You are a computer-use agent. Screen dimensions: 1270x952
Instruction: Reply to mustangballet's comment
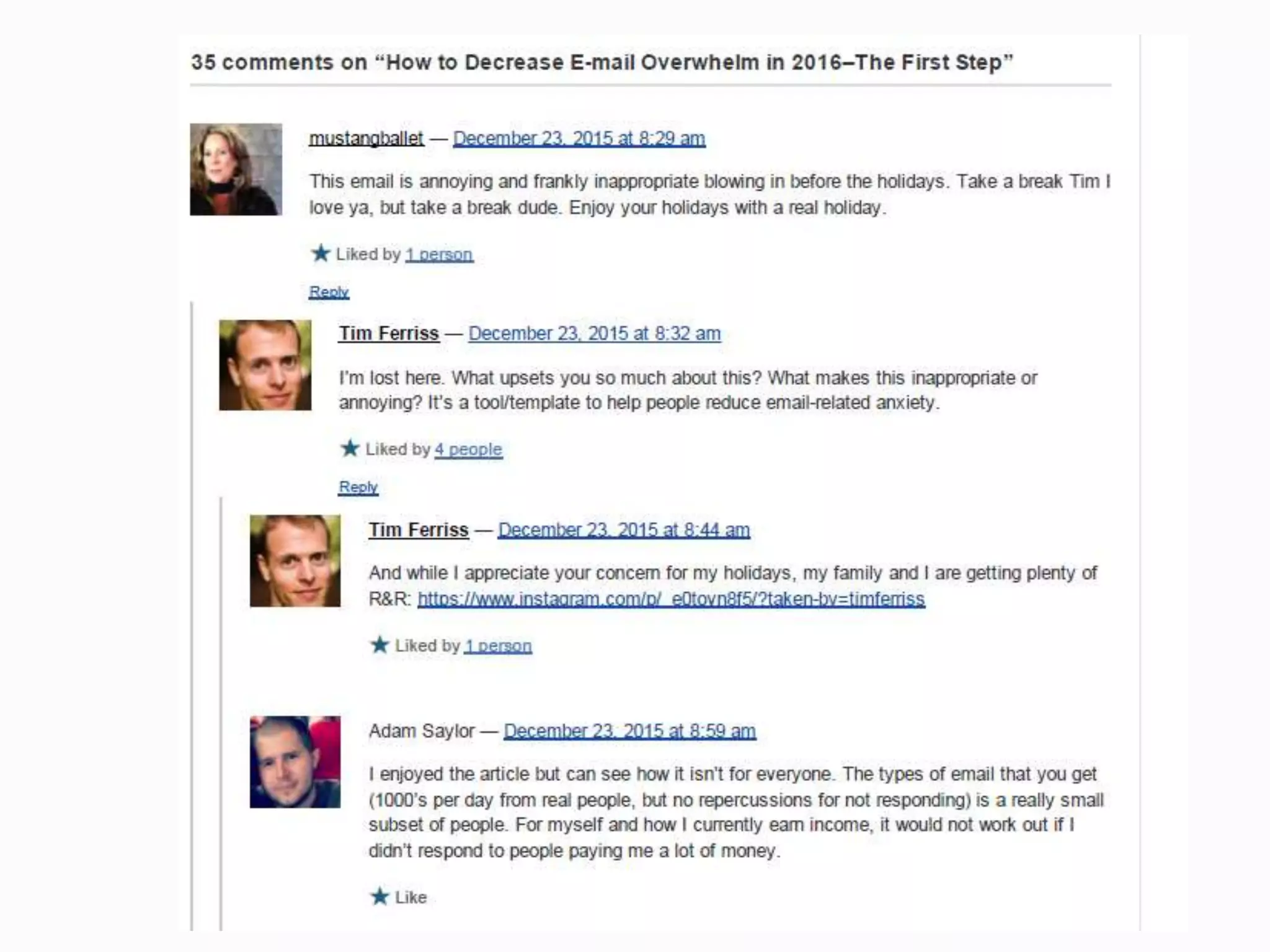click(329, 292)
